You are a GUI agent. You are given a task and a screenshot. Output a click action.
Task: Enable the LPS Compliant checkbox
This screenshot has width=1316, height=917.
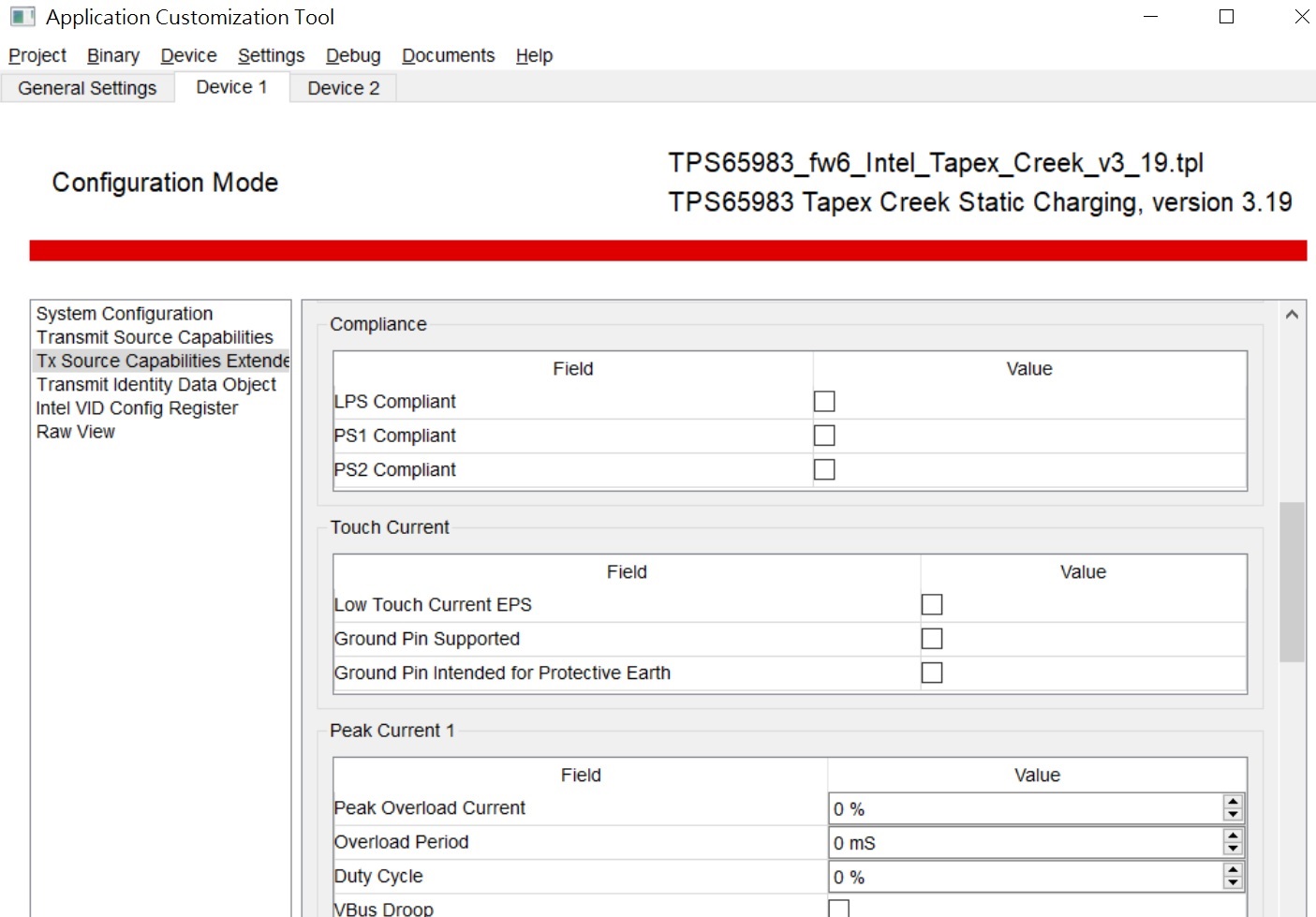pyautogui.click(x=824, y=402)
